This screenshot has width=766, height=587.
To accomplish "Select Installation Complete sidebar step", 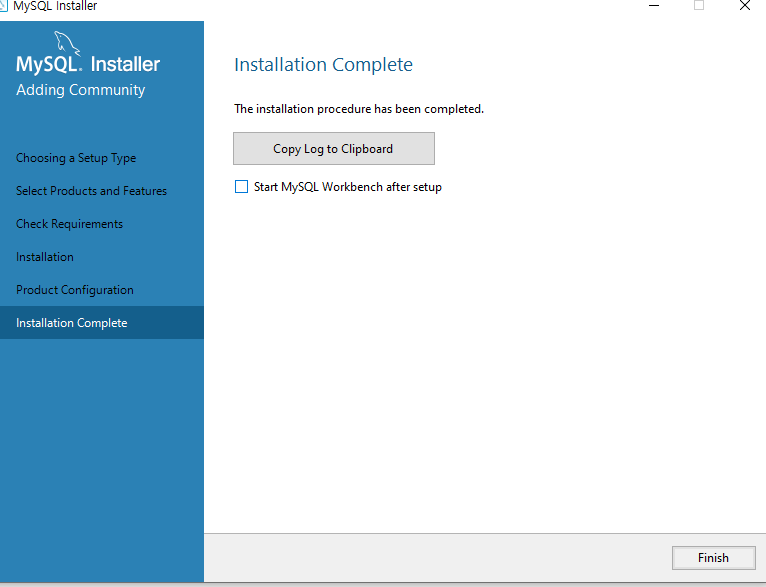I will [102, 322].
